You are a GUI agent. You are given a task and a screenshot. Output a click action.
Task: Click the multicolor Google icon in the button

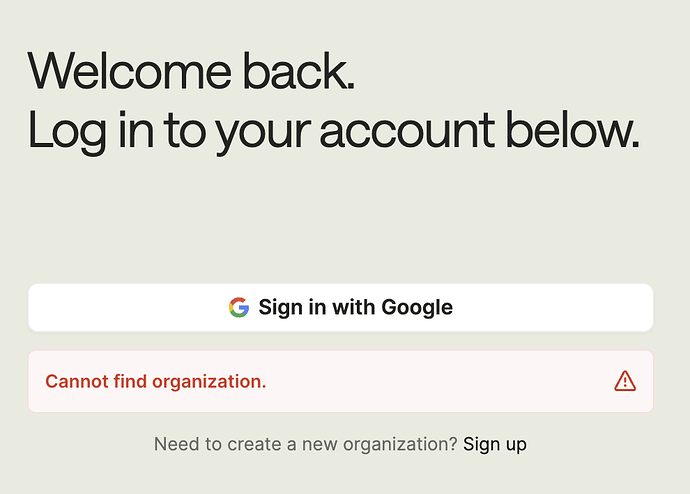click(x=239, y=307)
